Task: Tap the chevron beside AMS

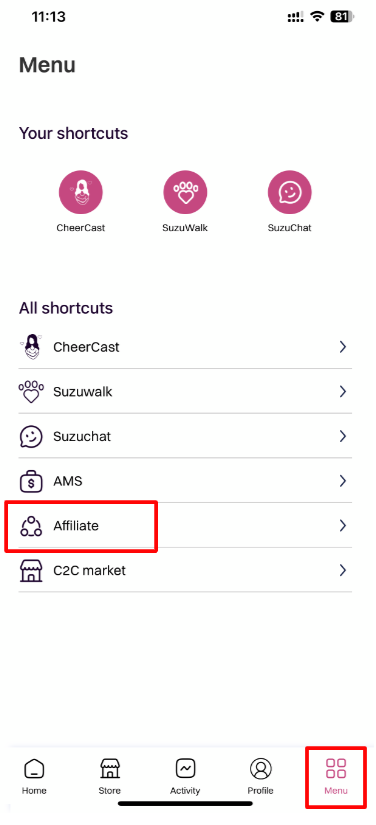Action: pos(343,481)
